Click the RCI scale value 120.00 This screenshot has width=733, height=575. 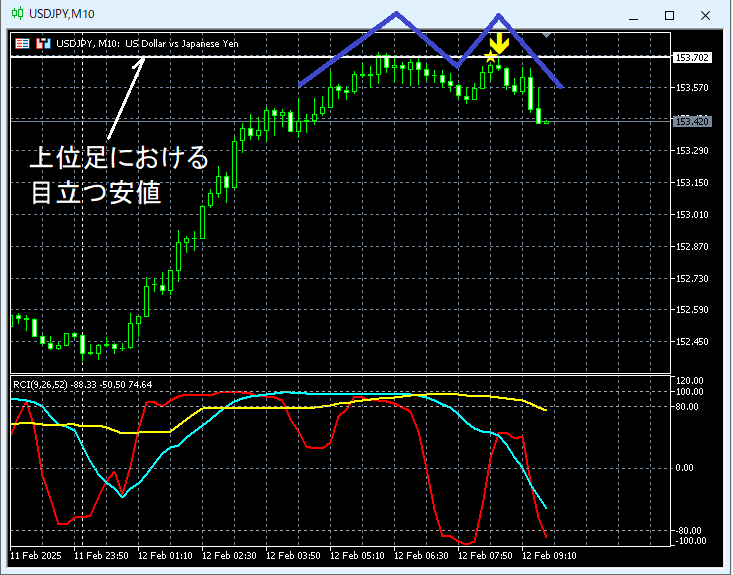pos(689,381)
